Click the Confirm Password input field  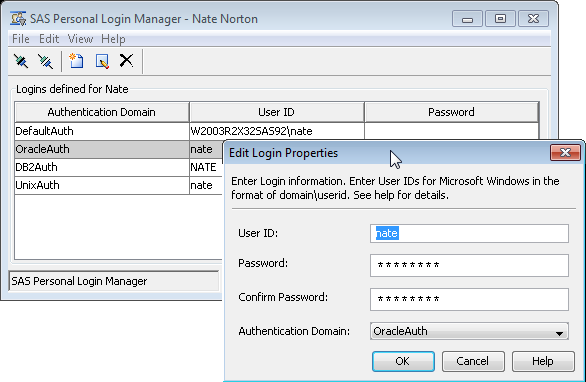click(x=469, y=299)
